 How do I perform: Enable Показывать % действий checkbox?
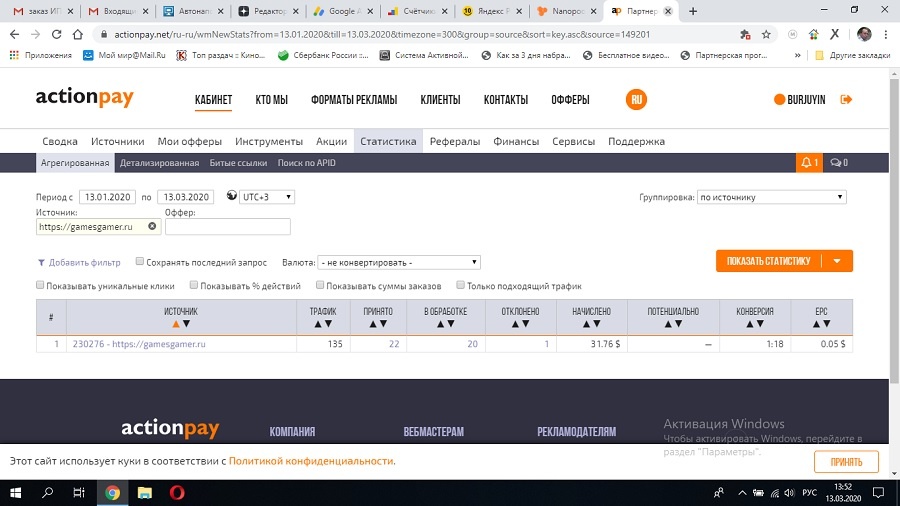tap(193, 285)
